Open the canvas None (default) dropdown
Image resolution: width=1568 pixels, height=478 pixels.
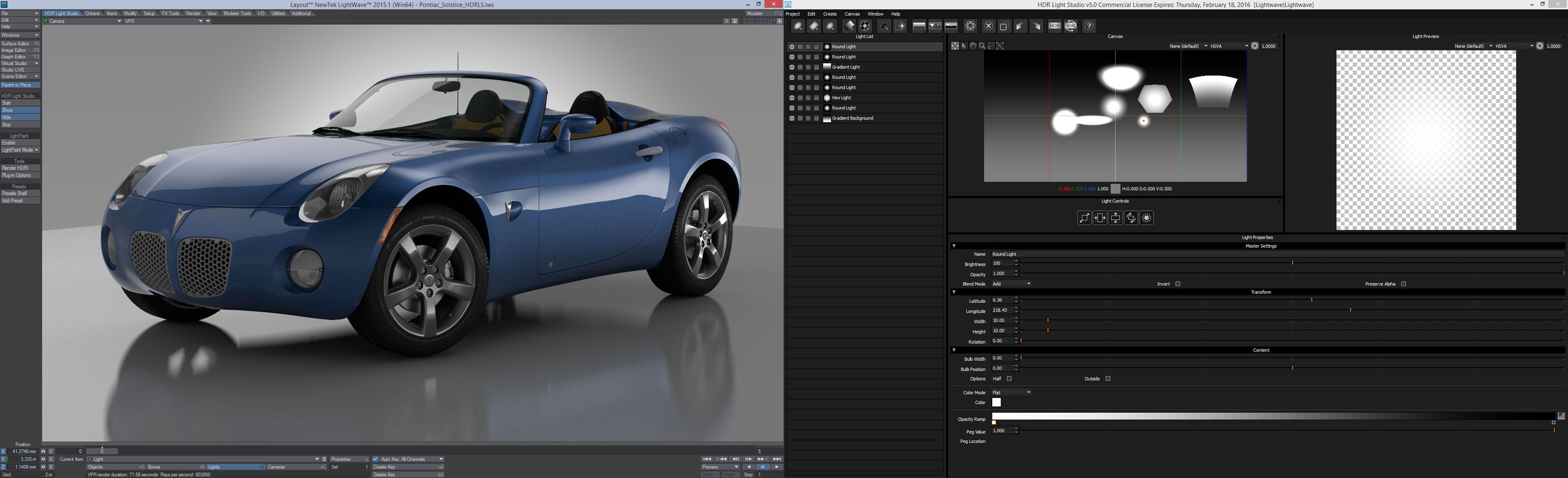click(1188, 46)
